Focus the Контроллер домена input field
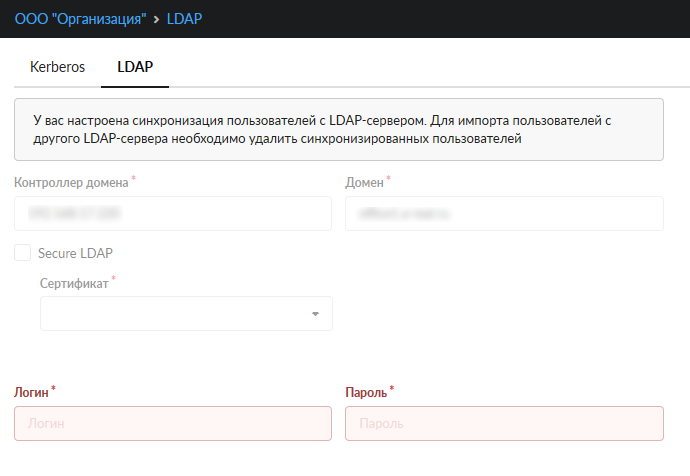The height and width of the screenshot is (476, 690). [x=173, y=213]
